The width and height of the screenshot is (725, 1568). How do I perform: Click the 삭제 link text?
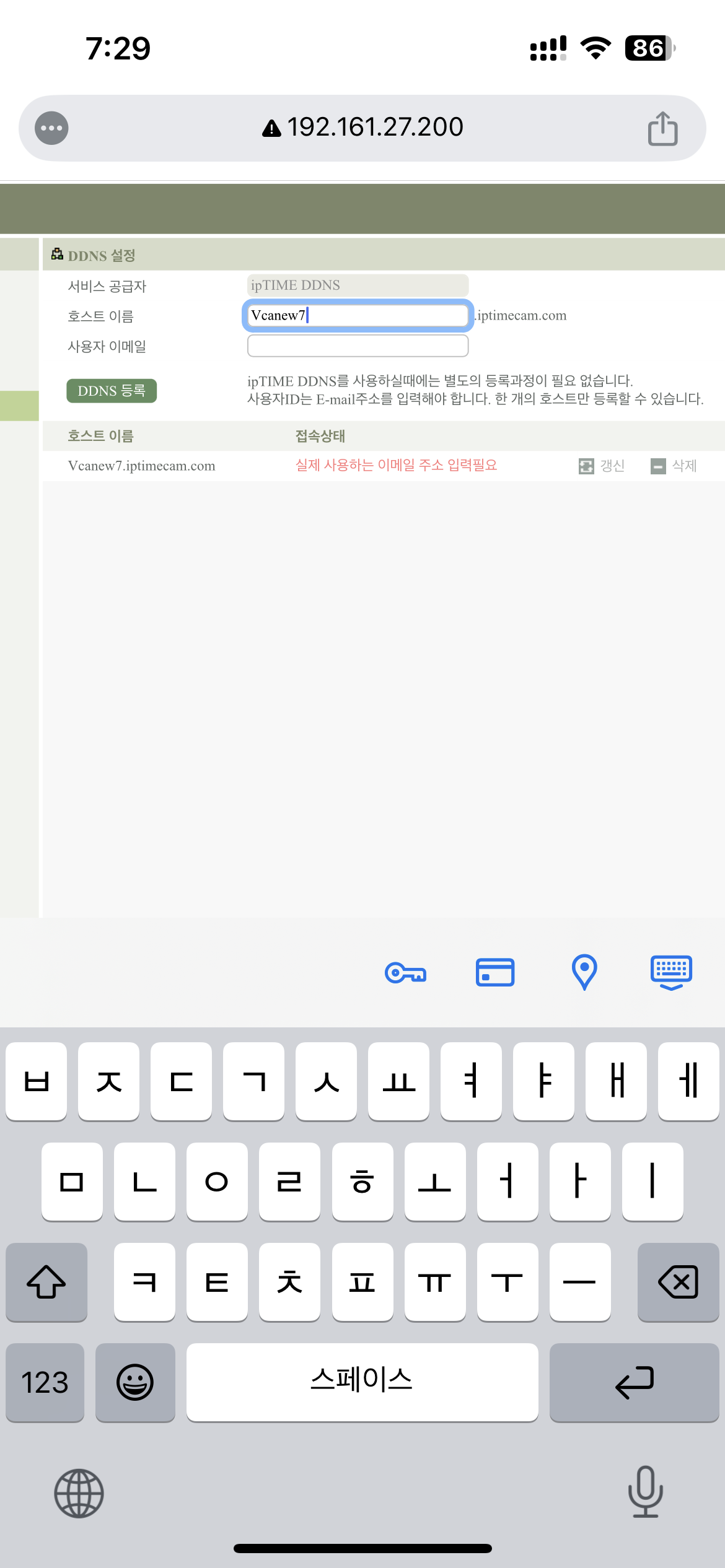point(684,466)
